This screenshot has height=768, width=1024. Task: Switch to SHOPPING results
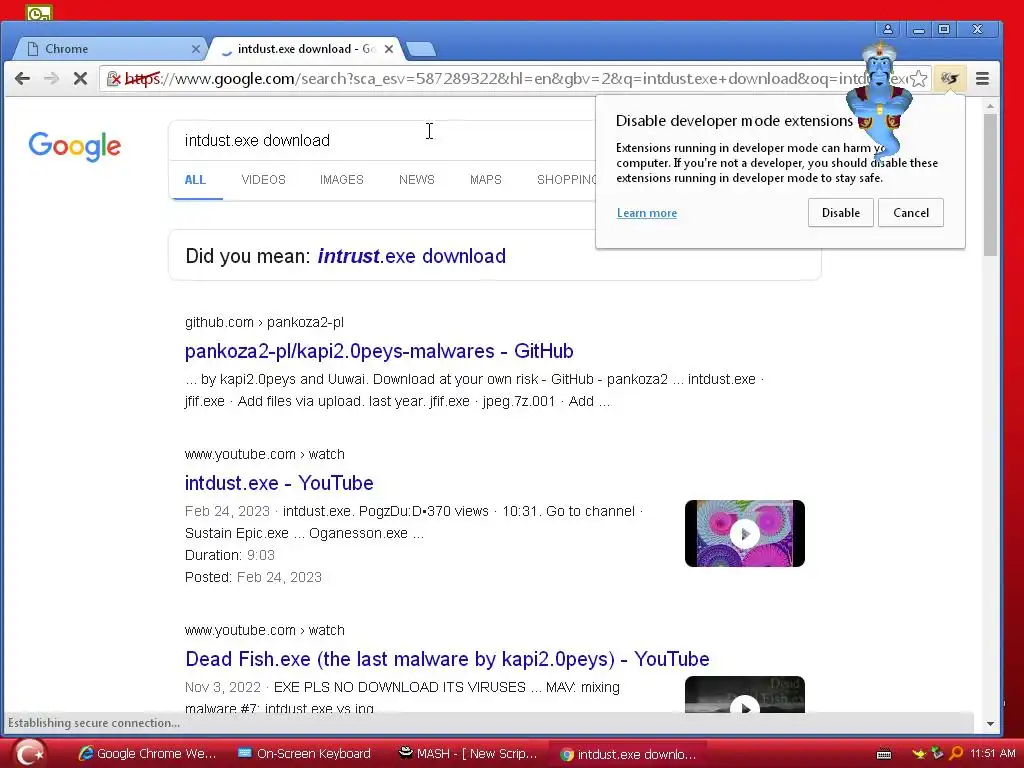(x=566, y=180)
